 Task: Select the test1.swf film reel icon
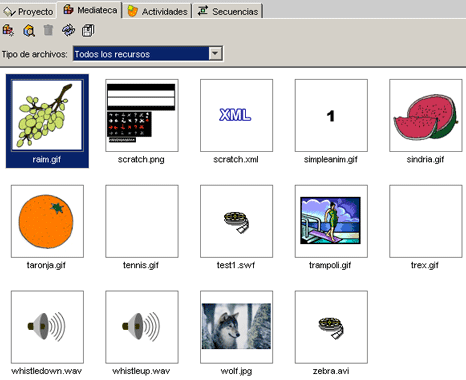pos(236,221)
